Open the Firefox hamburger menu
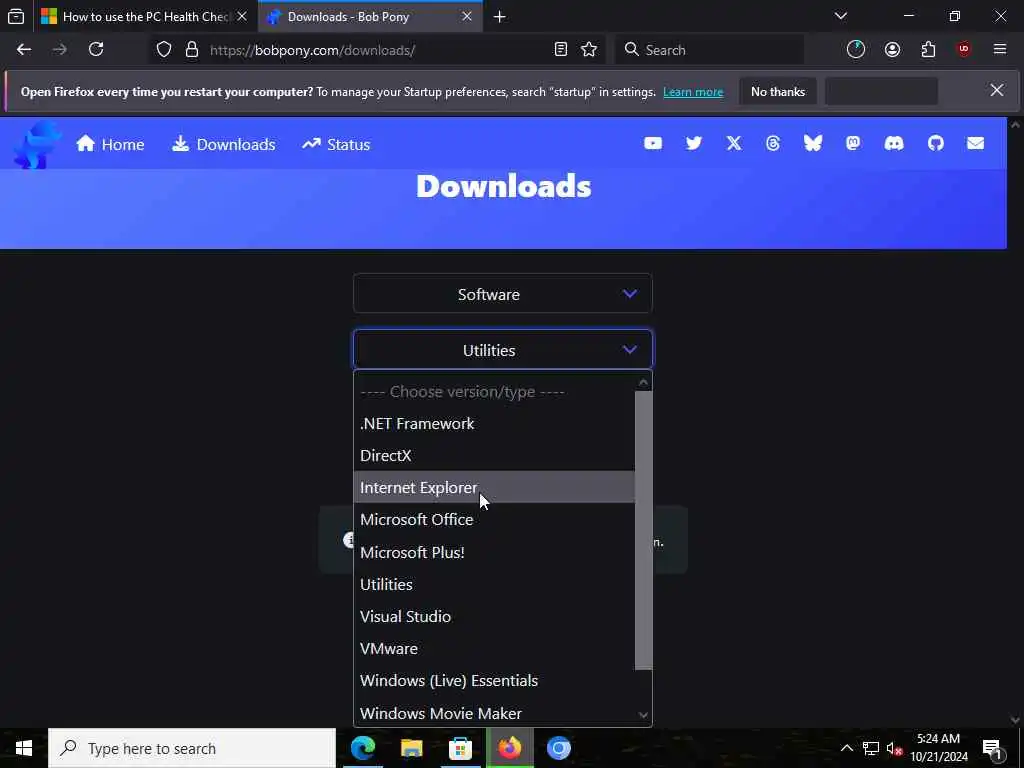The width and height of the screenshot is (1024, 768). (999, 50)
